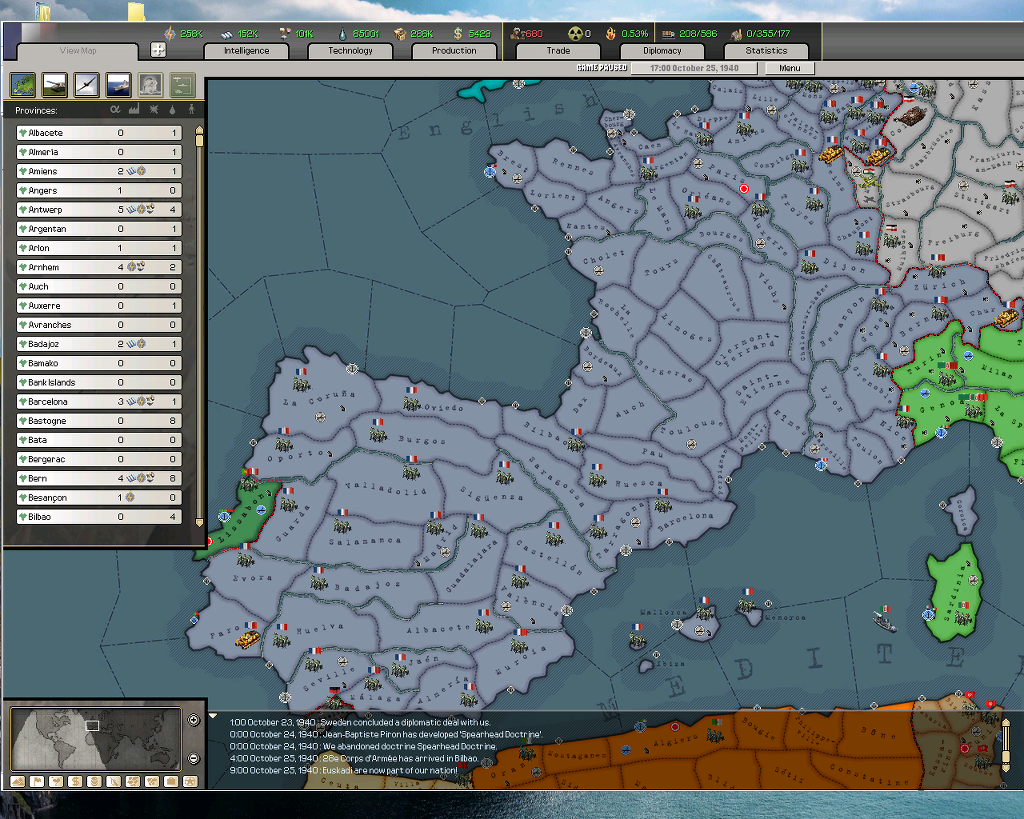Select the Bern province row
This screenshot has height=819, width=1024.
99,478
